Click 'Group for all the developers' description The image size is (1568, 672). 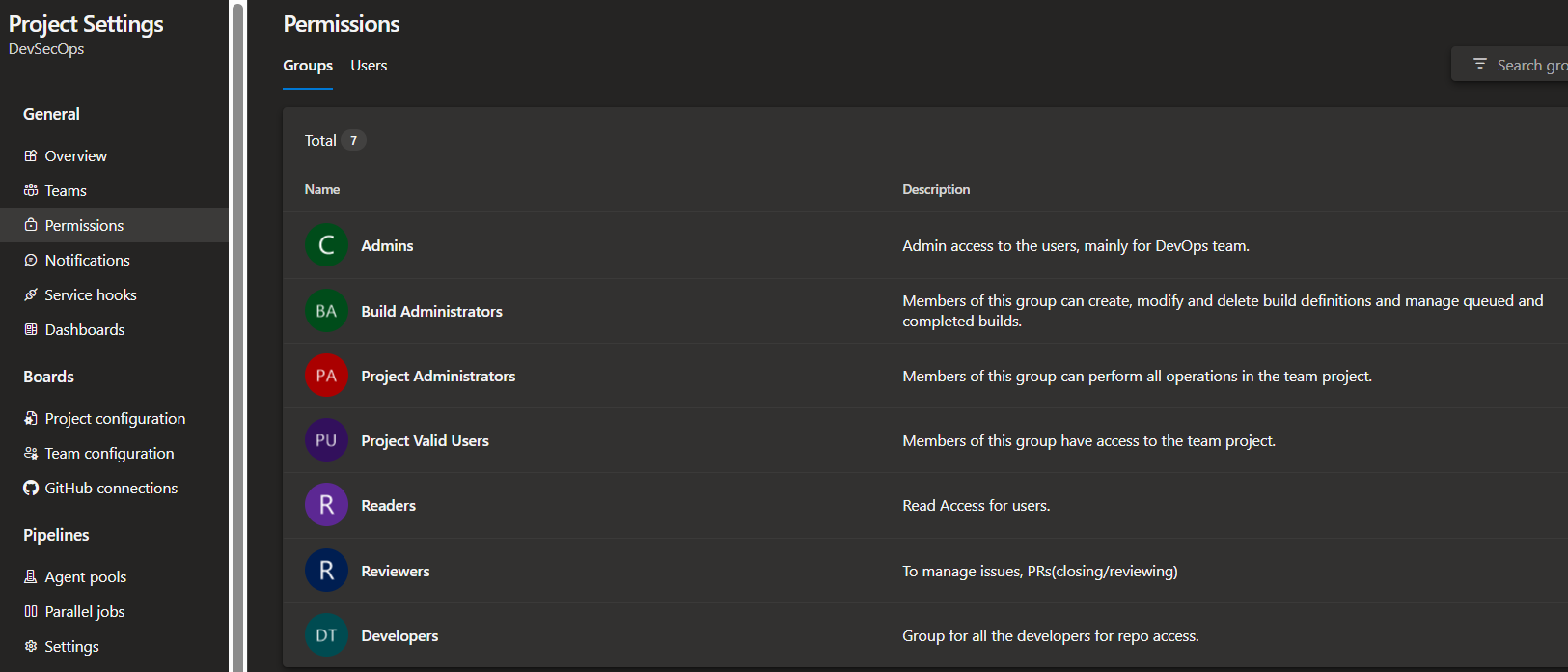click(x=1051, y=635)
